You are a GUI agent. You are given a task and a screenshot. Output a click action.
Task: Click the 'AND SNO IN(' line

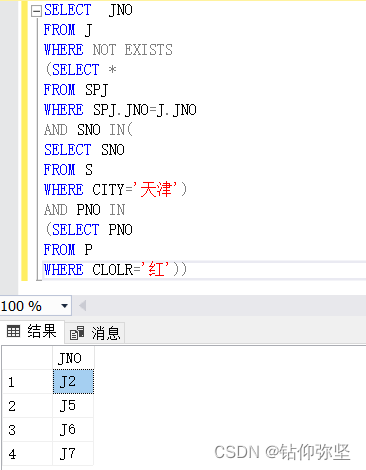89,130
